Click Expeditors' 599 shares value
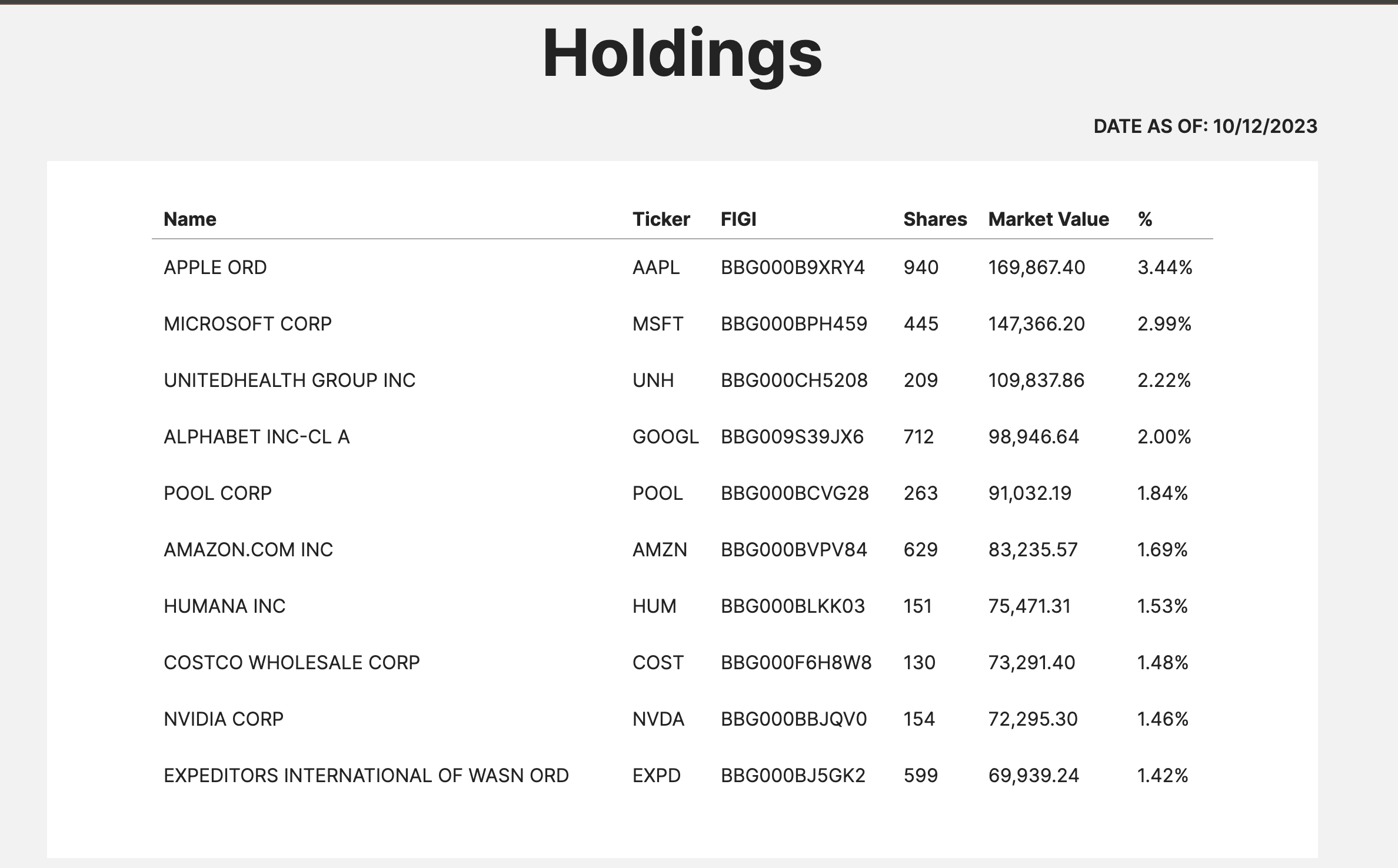The width and height of the screenshot is (1398, 868). click(x=921, y=776)
